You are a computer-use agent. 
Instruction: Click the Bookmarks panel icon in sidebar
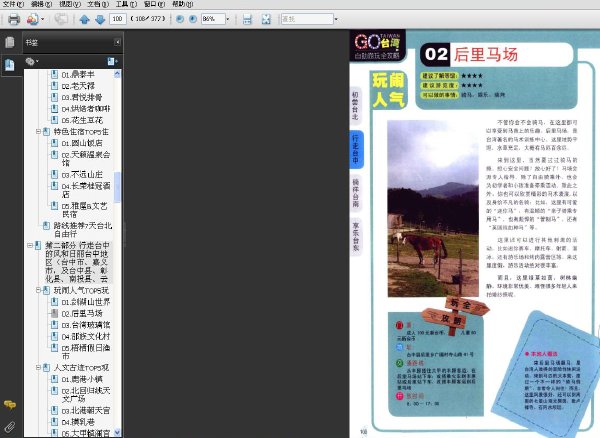[x=10, y=65]
